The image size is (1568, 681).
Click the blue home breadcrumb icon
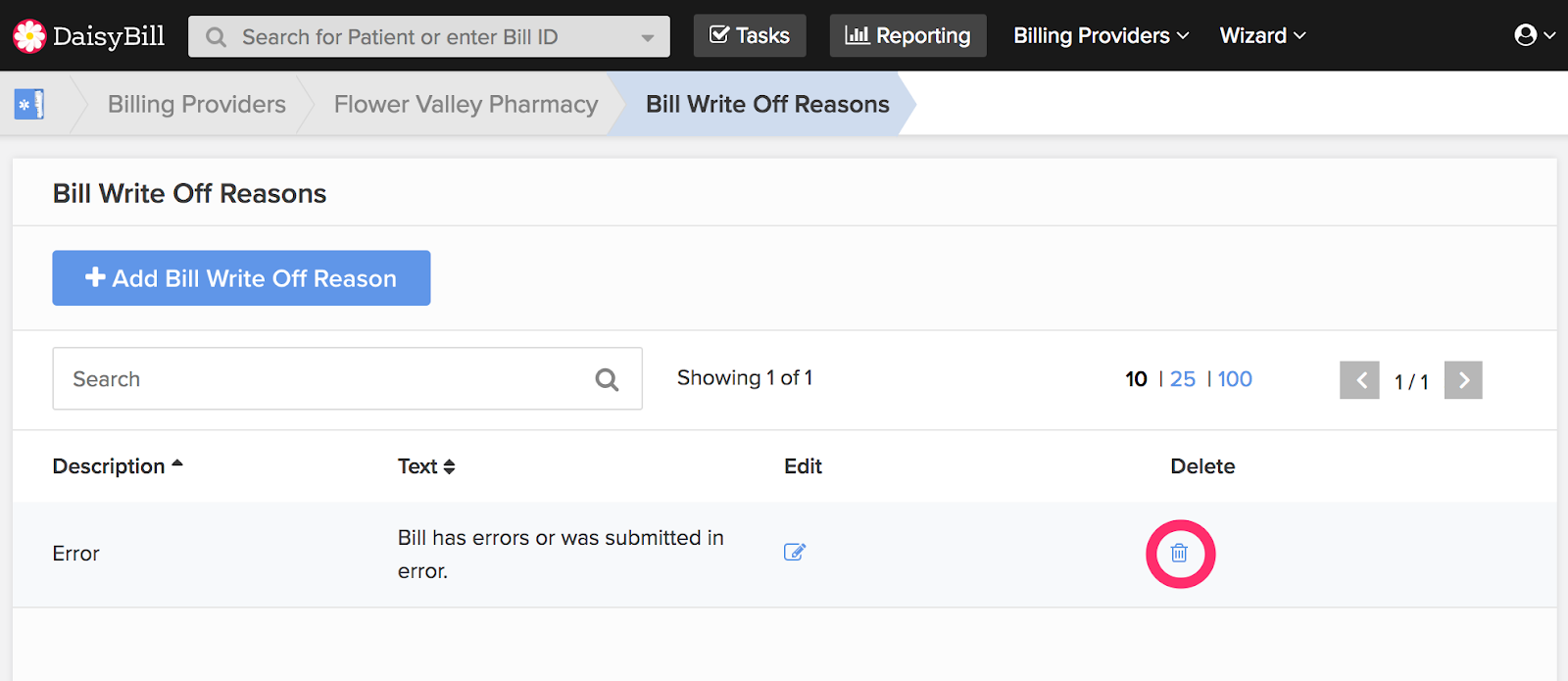[29, 104]
